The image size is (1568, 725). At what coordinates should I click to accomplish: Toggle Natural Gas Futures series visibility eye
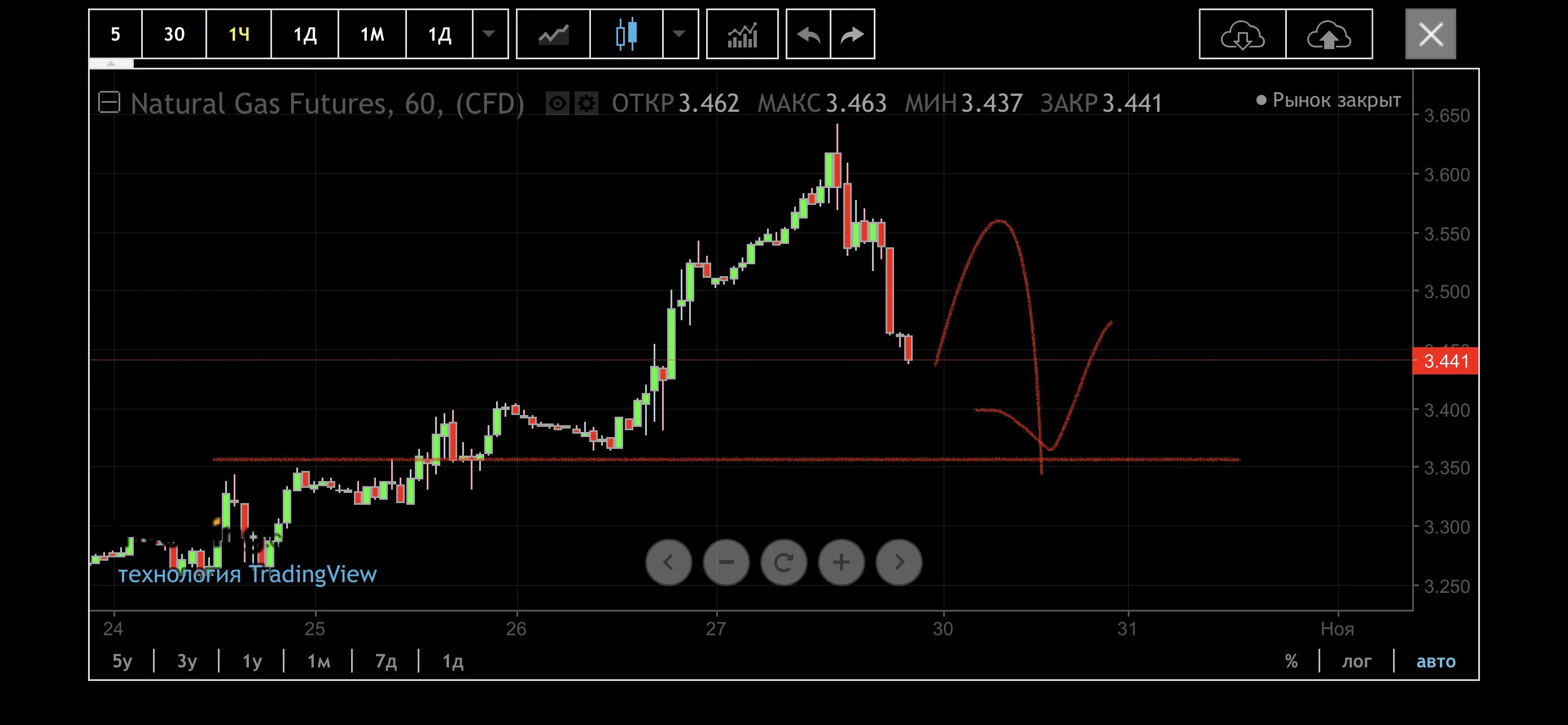(557, 103)
